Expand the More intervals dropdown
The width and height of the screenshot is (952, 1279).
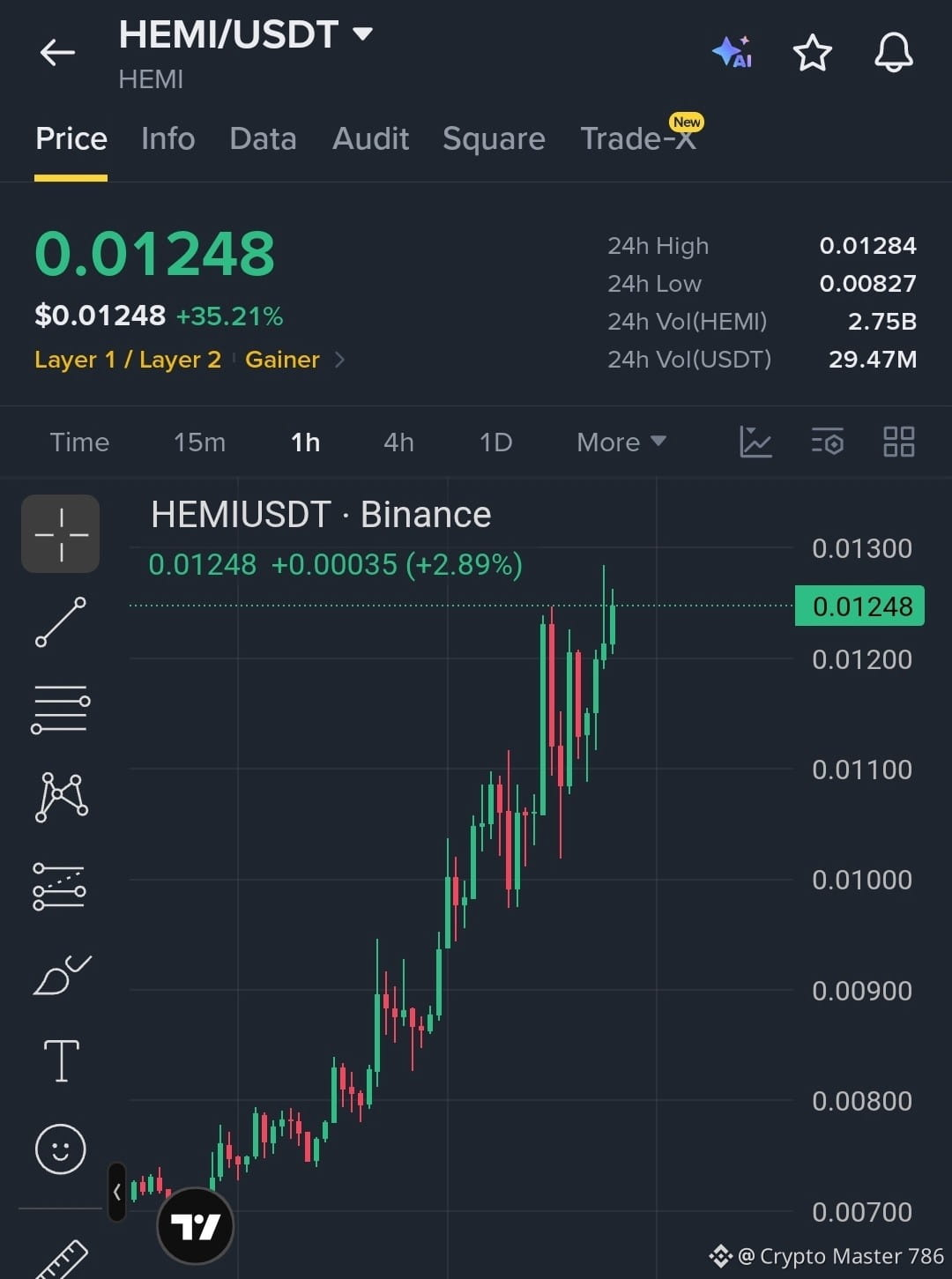(621, 442)
